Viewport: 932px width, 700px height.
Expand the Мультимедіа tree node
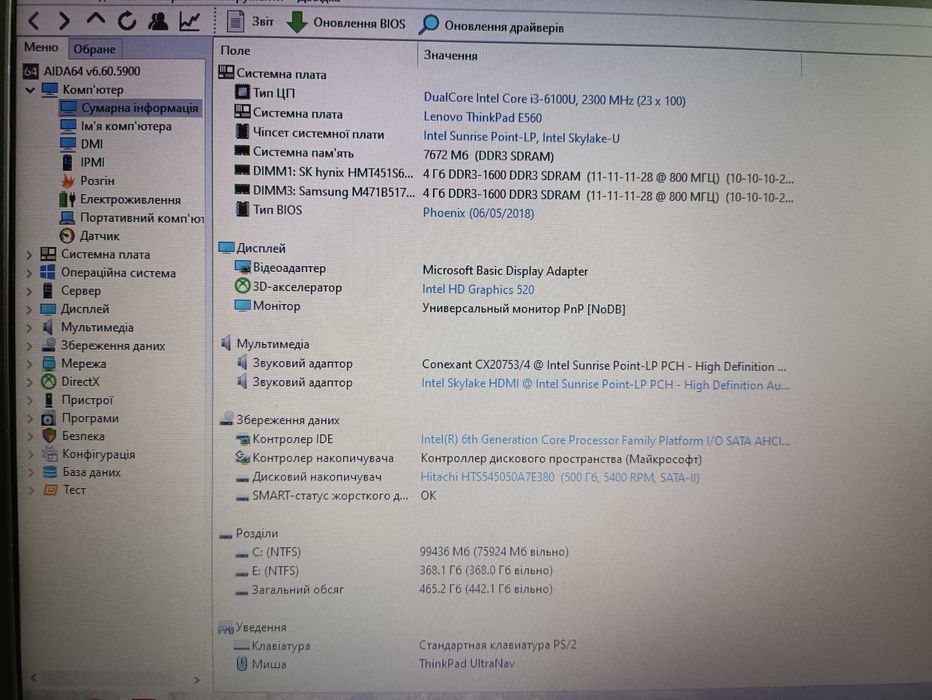pyautogui.click(x=29, y=328)
